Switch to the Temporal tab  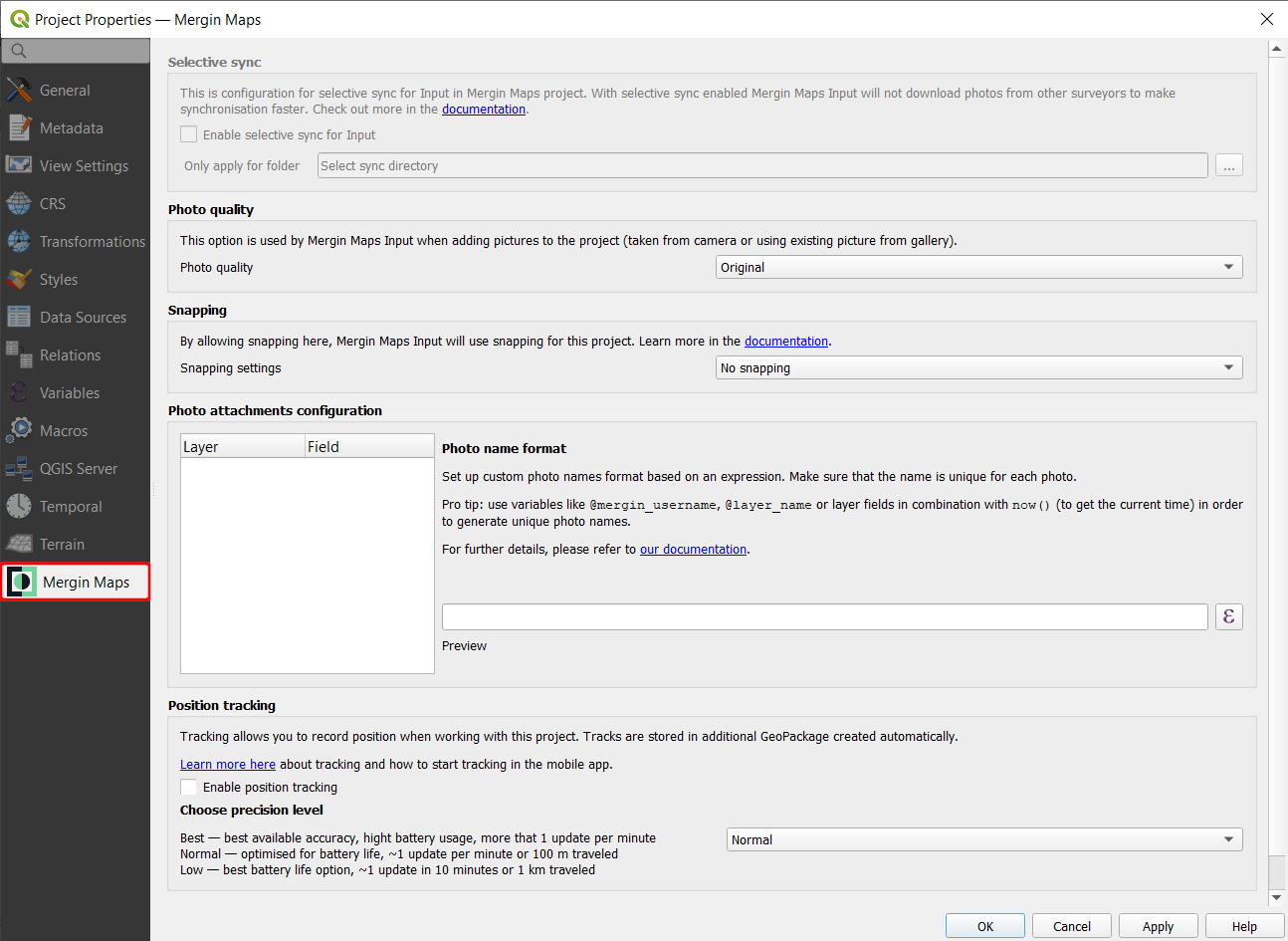[76, 506]
